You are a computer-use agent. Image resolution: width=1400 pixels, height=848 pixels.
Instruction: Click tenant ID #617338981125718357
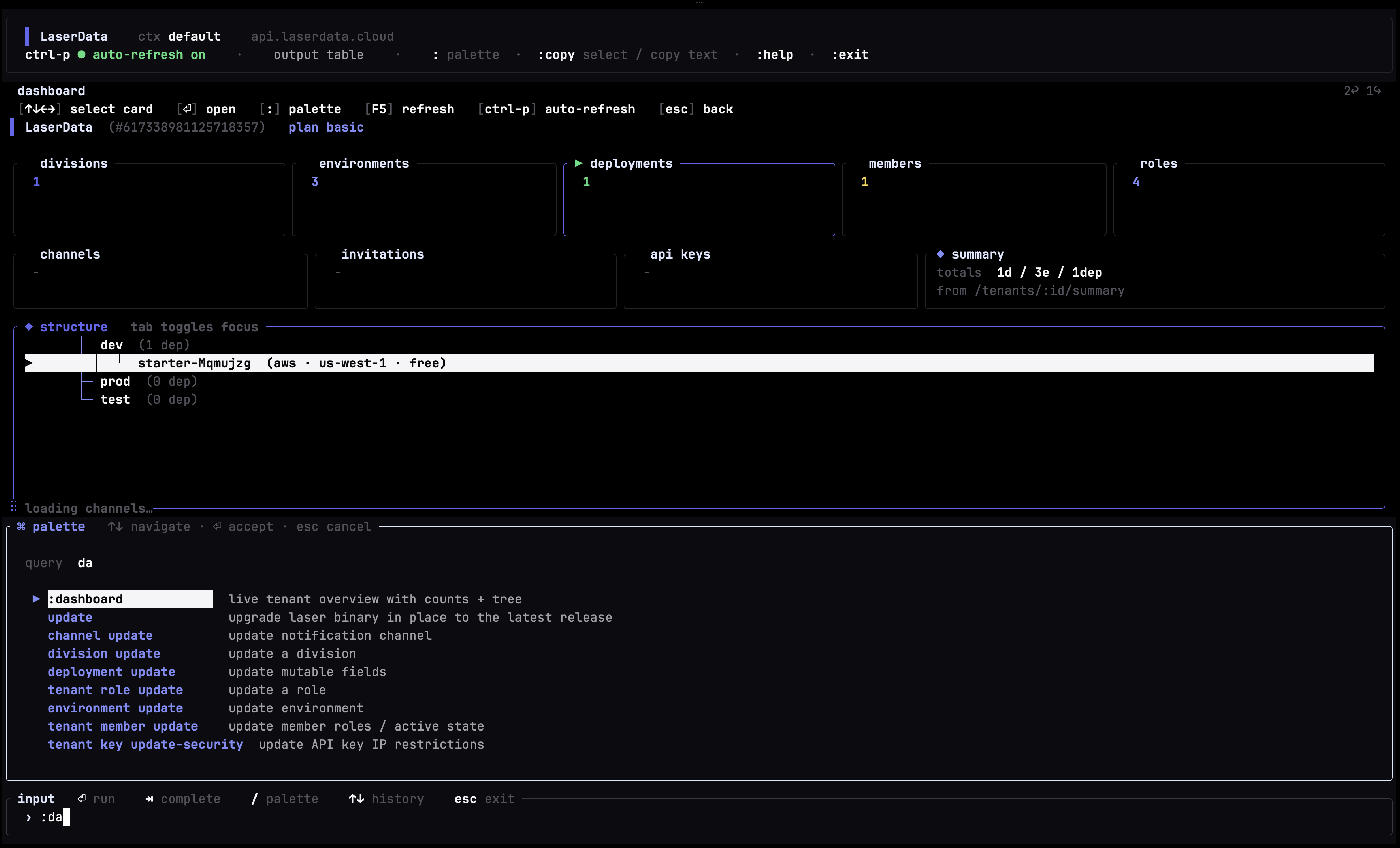(x=187, y=127)
